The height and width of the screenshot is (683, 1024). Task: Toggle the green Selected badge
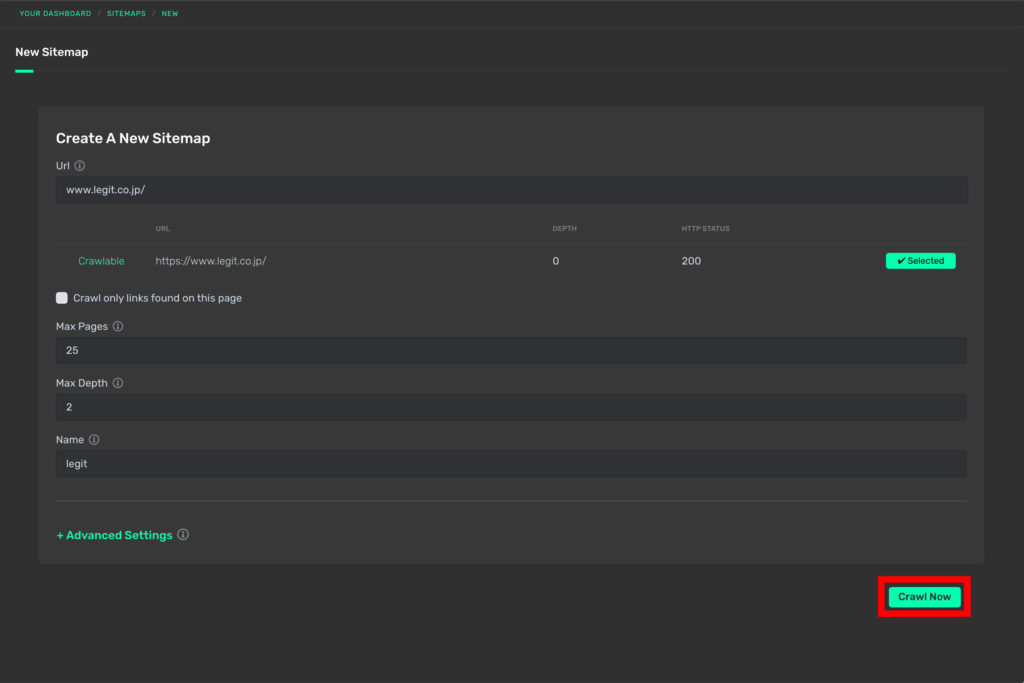[920, 261]
